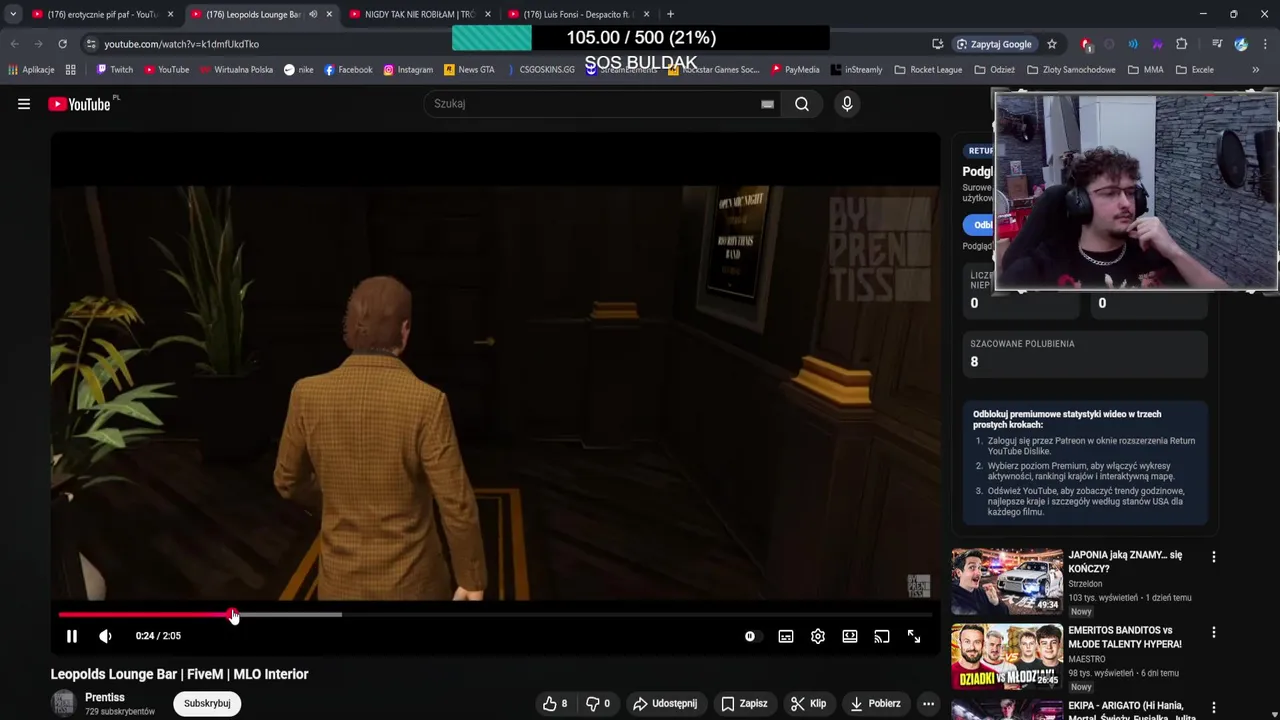The image size is (1280, 720).
Task: Open options menu for EMERITOS BANDITOS video
Action: 1214,632
